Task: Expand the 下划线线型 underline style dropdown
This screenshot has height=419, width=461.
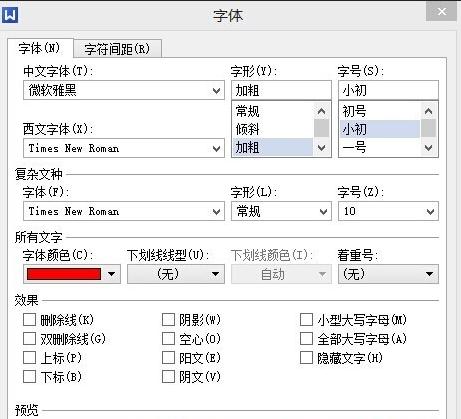Action: pyautogui.click(x=176, y=274)
